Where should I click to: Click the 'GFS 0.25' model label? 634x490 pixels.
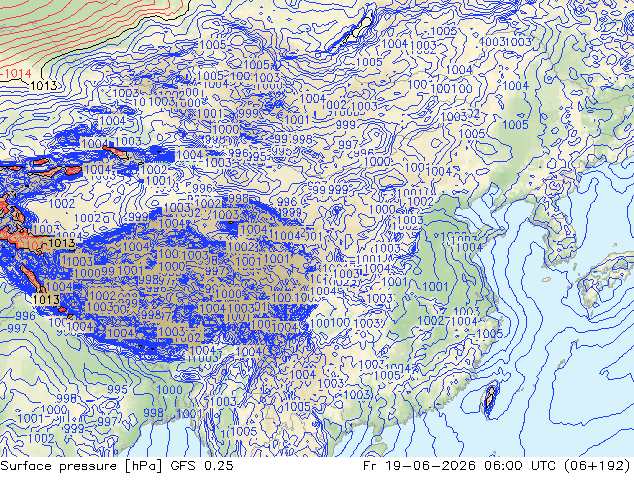(x=202, y=466)
